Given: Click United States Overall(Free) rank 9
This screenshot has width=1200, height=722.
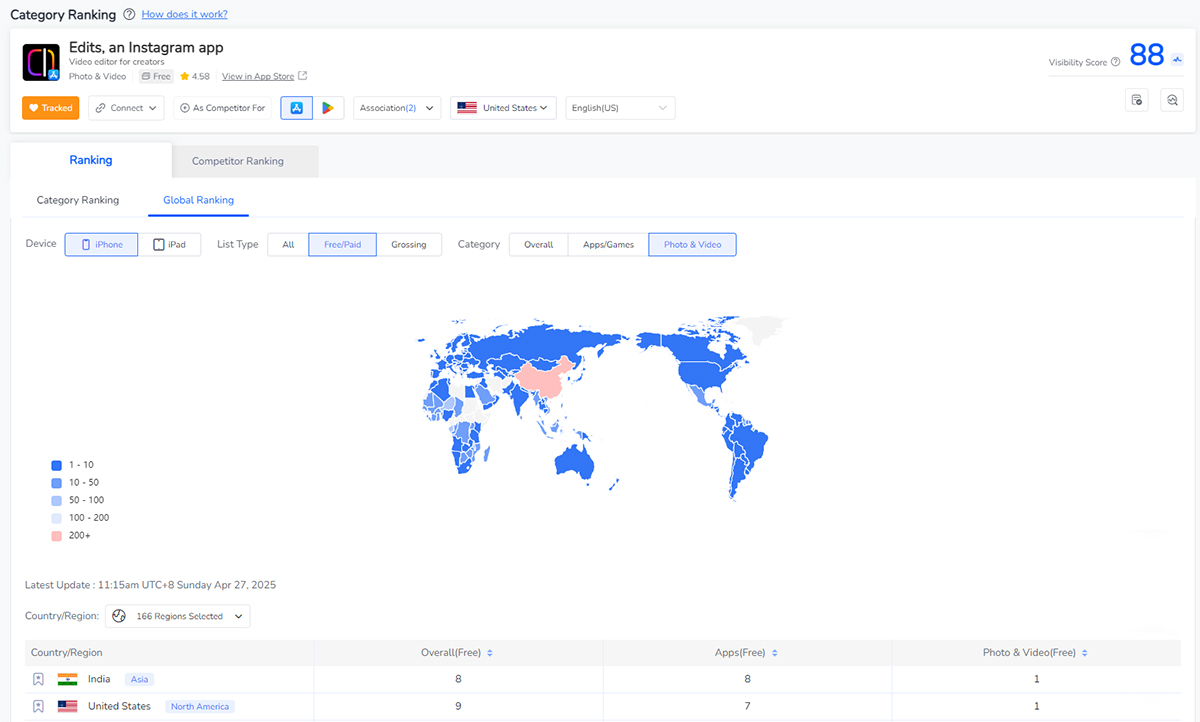Looking at the screenshot, I should (x=459, y=706).
